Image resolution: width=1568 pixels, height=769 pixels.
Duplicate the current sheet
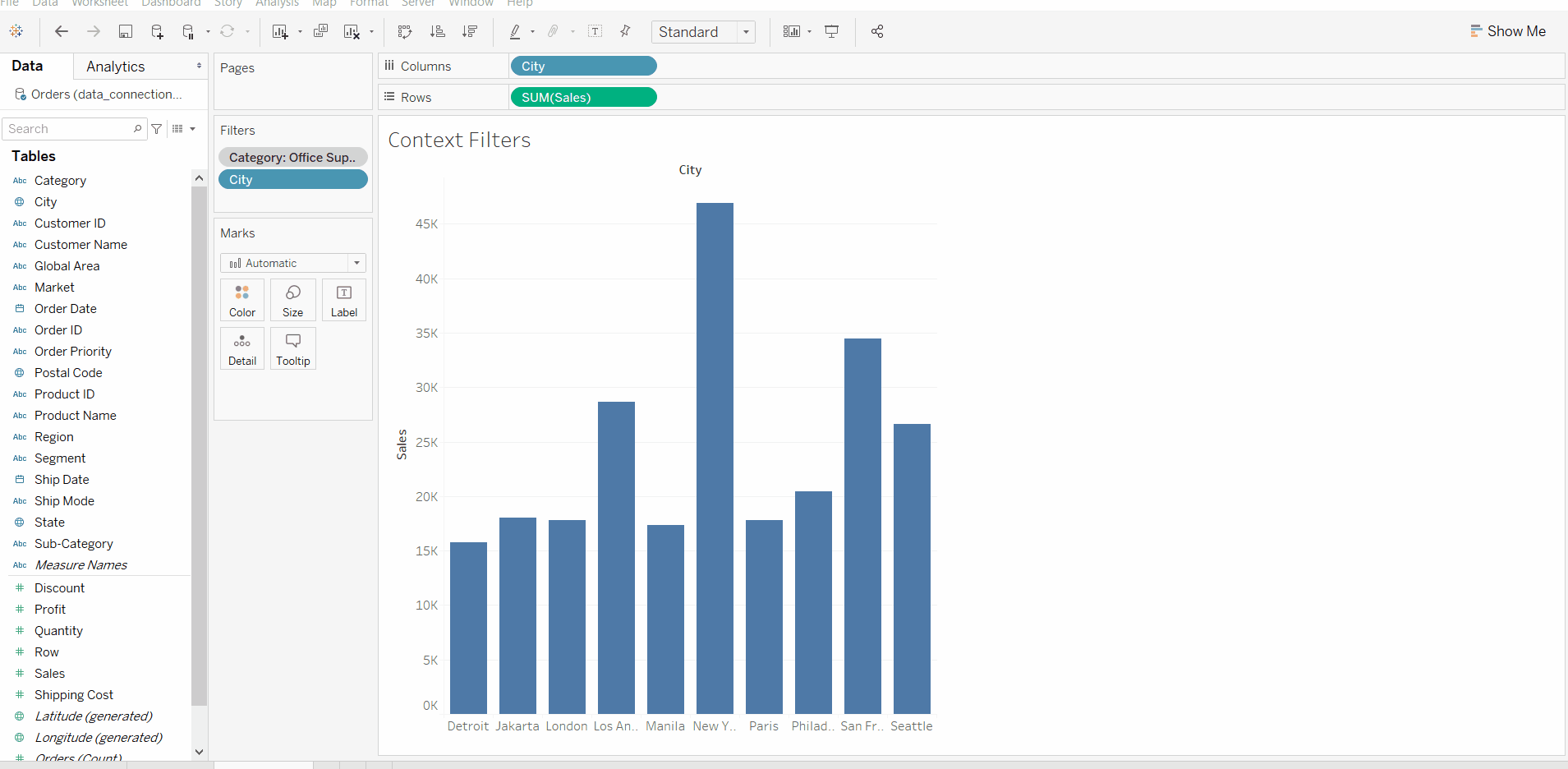320,31
